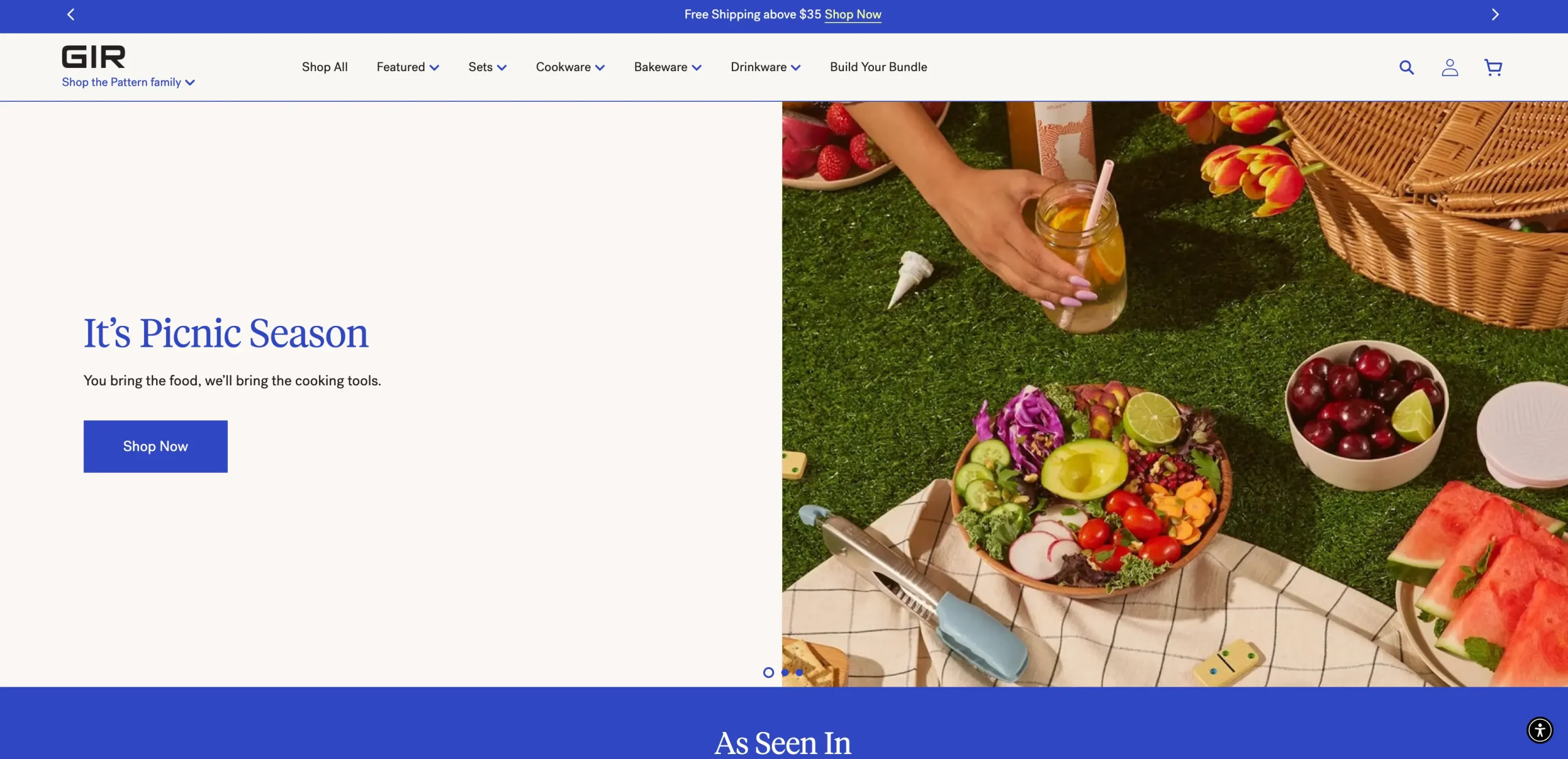Click the As Seen In heading
The width and height of the screenshot is (1568, 759).
tap(783, 742)
